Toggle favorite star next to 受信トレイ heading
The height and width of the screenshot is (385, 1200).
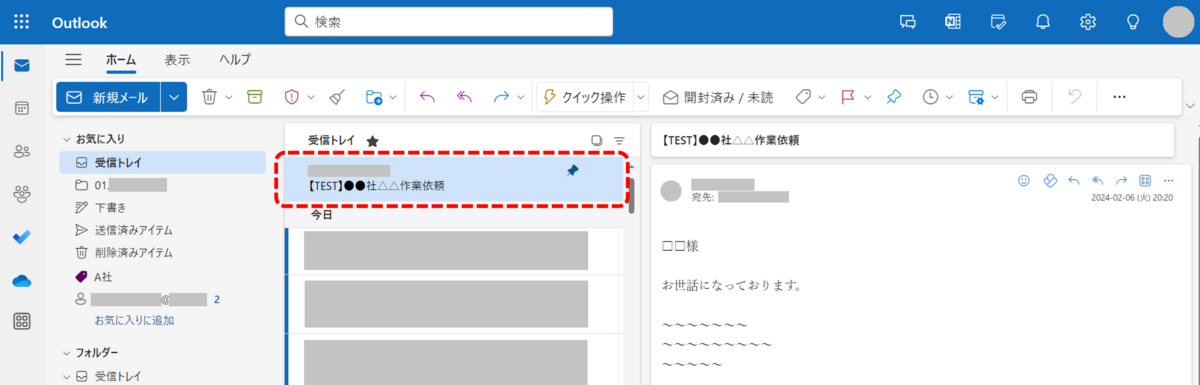click(x=372, y=141)
